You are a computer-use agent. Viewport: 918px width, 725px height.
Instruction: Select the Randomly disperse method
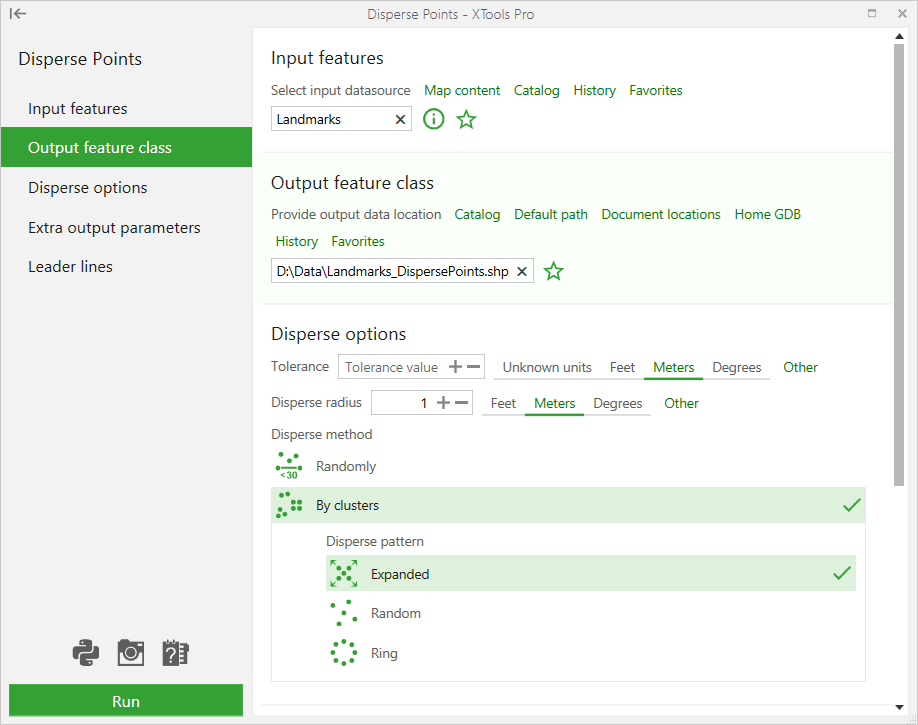[346, 466]
